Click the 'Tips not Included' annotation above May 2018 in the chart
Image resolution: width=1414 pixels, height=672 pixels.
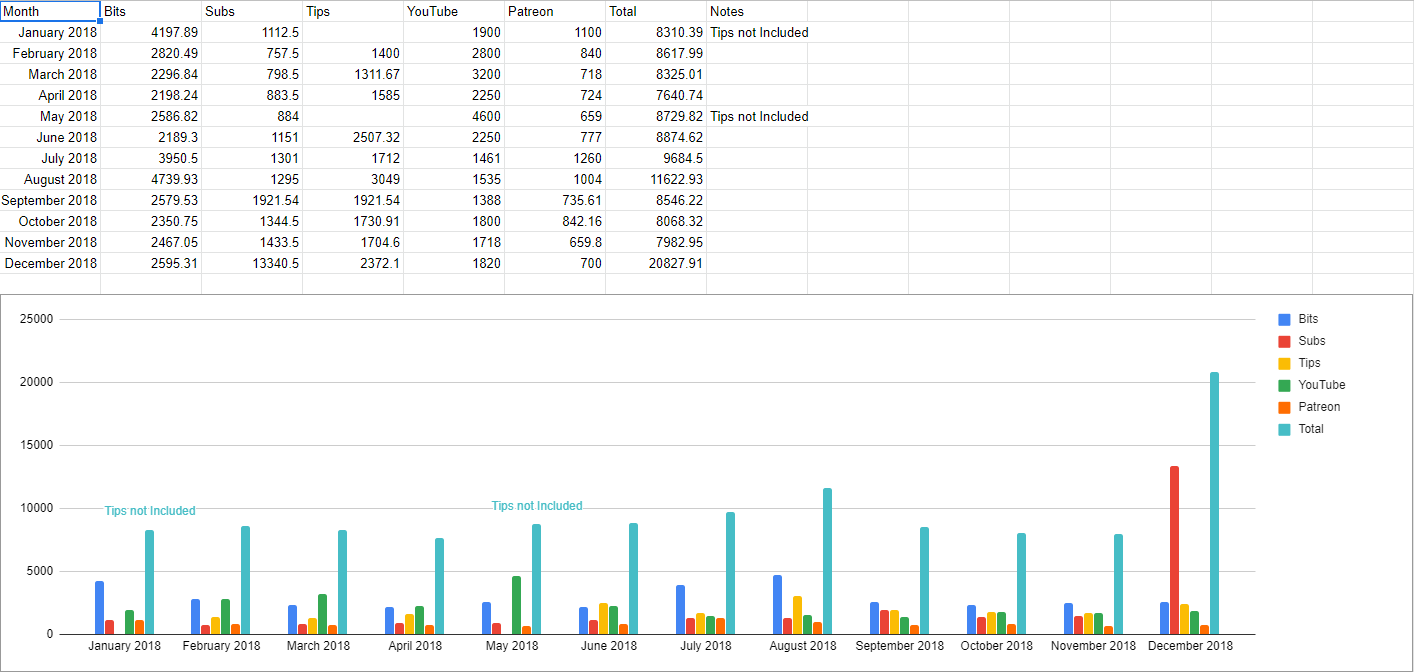tap(537, 506)
